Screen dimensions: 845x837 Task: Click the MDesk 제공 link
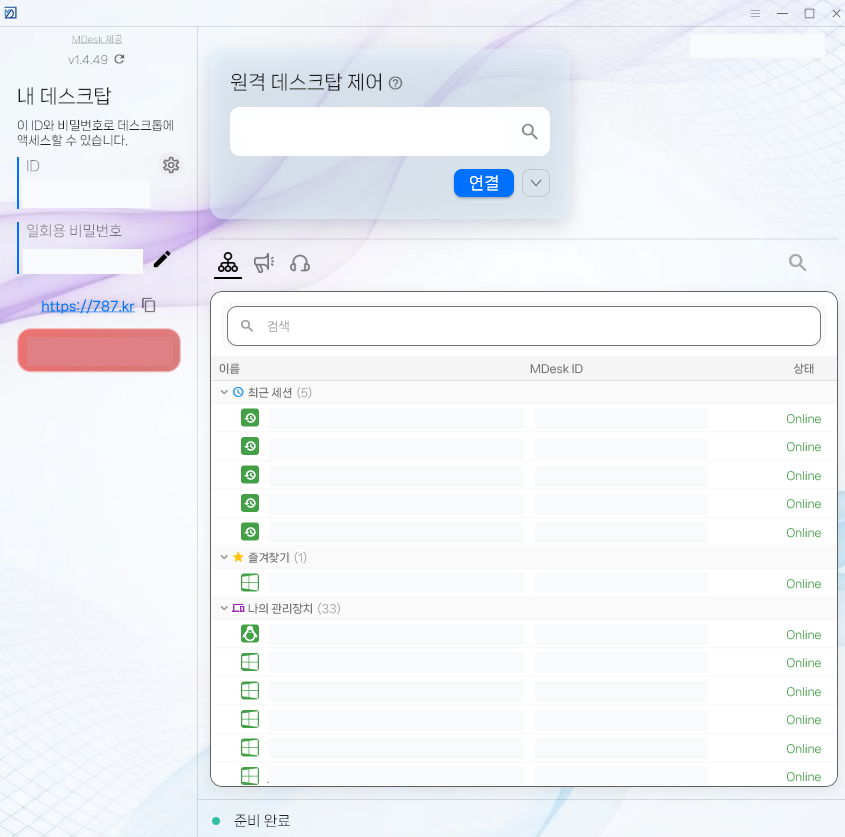tap(97, 39)
